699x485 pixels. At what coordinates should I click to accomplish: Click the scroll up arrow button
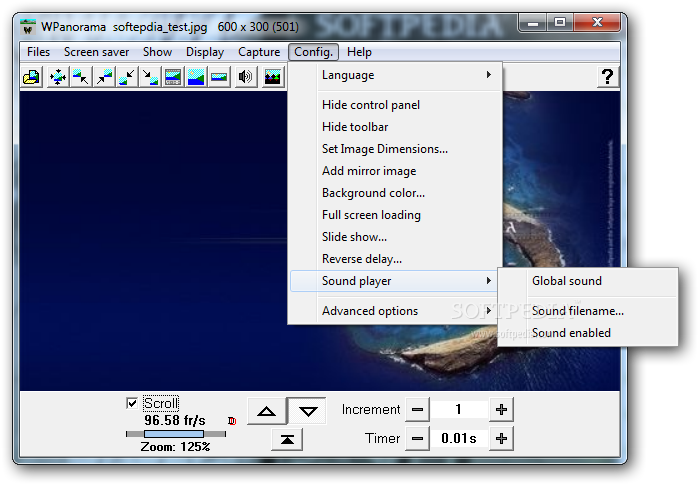pyautogui.click(x=267, y=411)
